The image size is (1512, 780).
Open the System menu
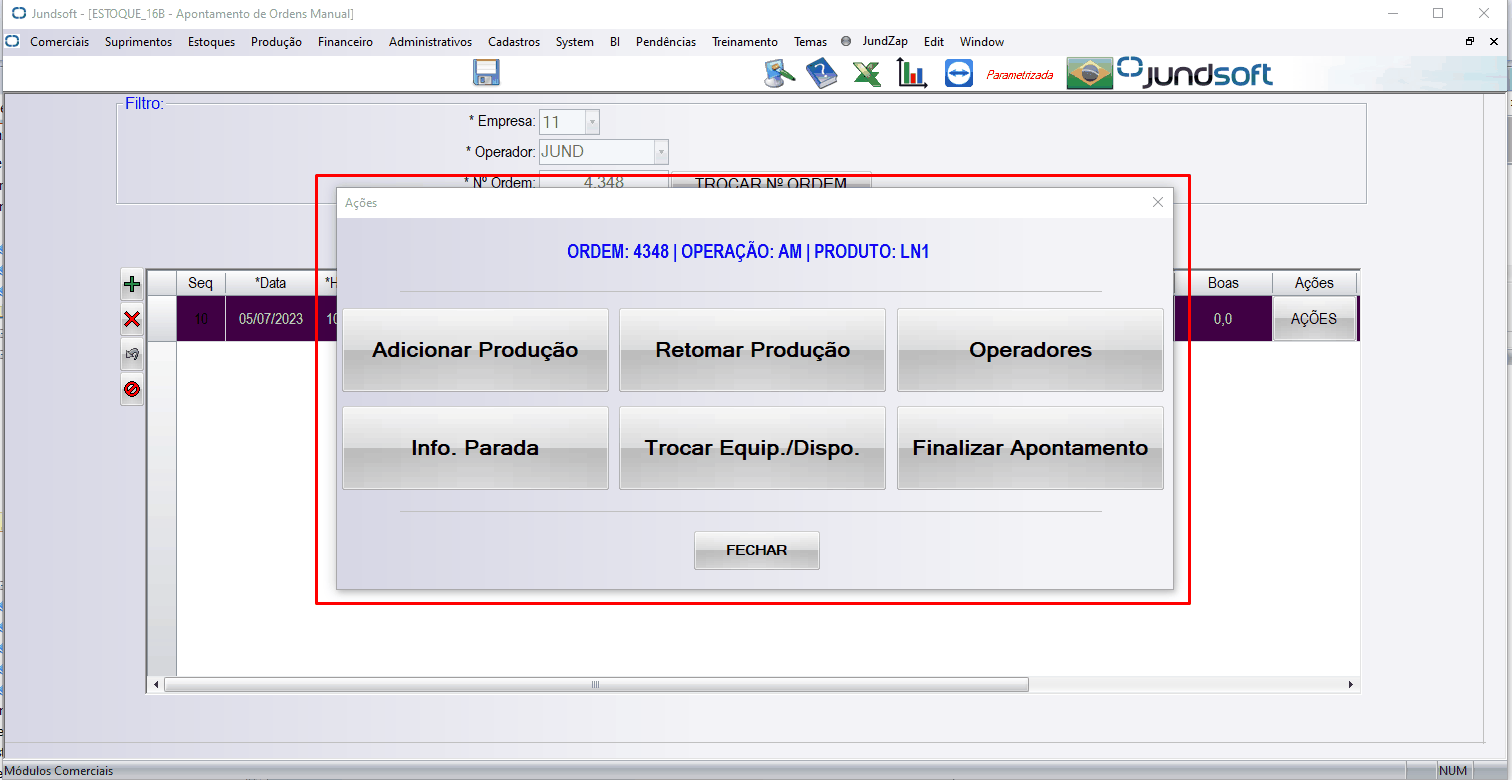pos(575,42)
